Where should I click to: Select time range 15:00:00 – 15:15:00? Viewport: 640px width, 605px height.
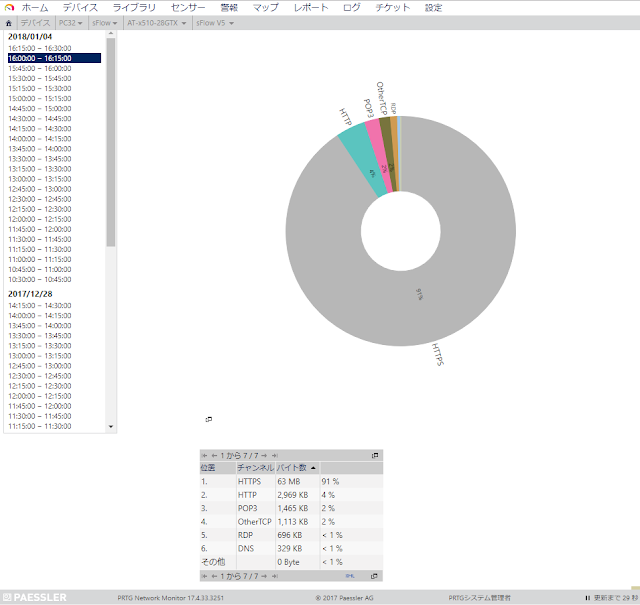click(x=40, y=98)
